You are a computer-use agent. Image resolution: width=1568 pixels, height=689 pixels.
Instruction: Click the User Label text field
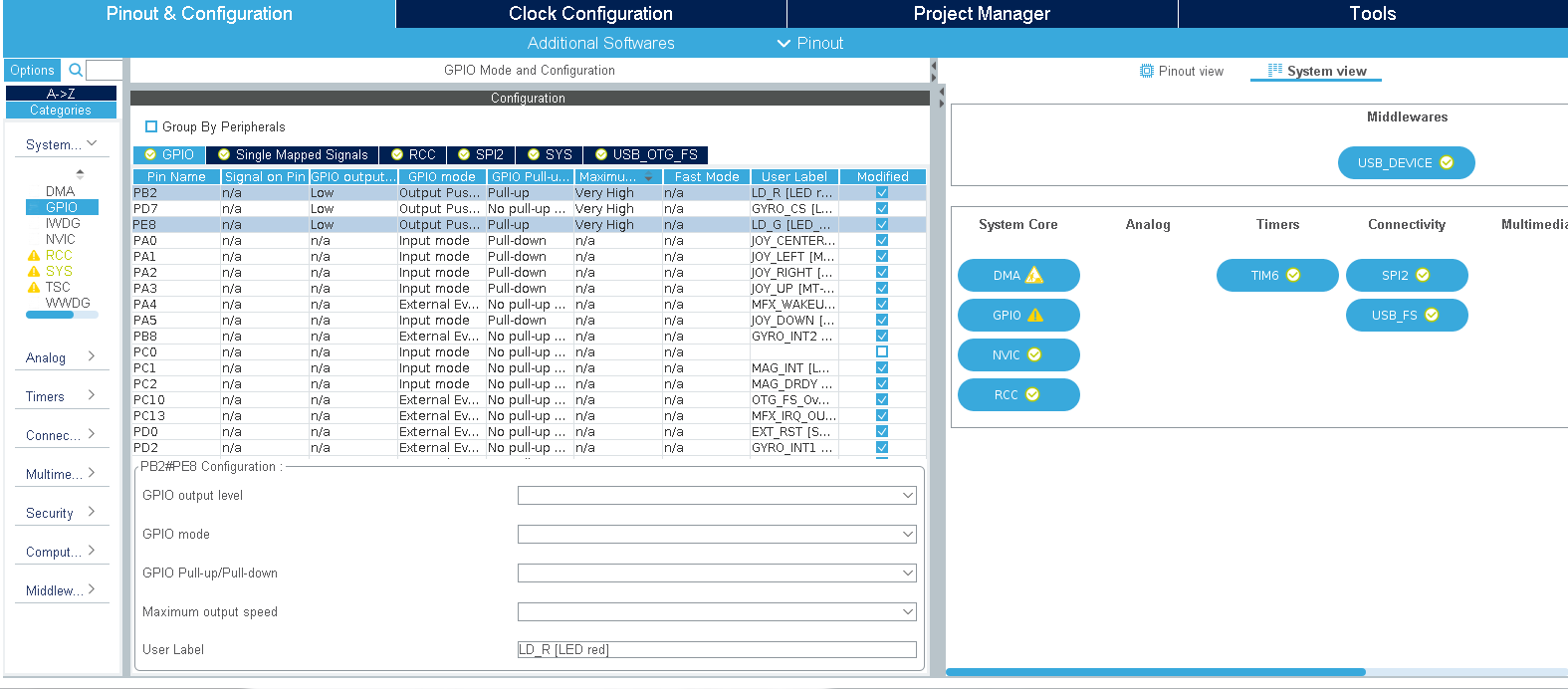(x=717, y=649)
